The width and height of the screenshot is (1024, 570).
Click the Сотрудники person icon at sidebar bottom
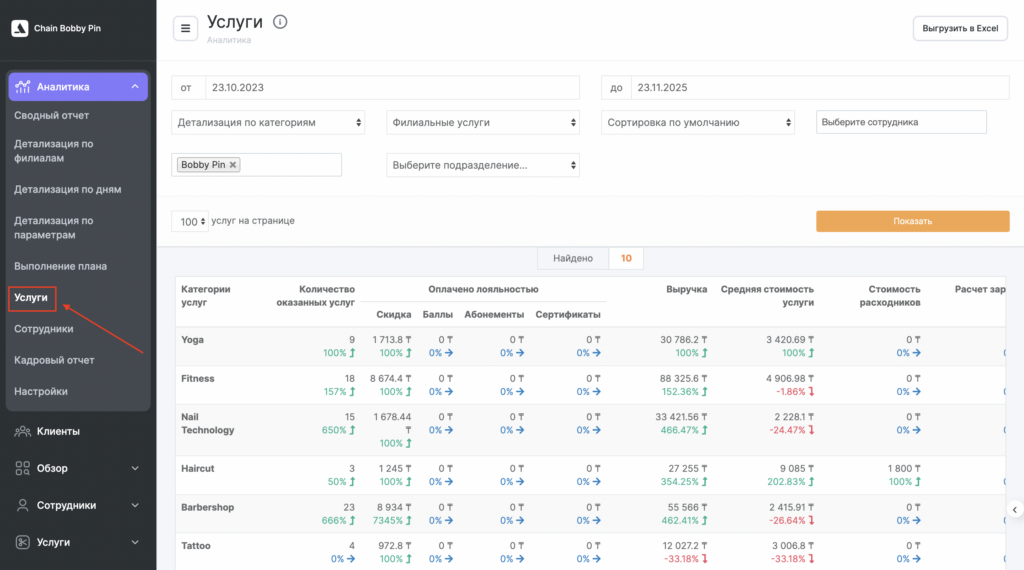coord(22,505)
